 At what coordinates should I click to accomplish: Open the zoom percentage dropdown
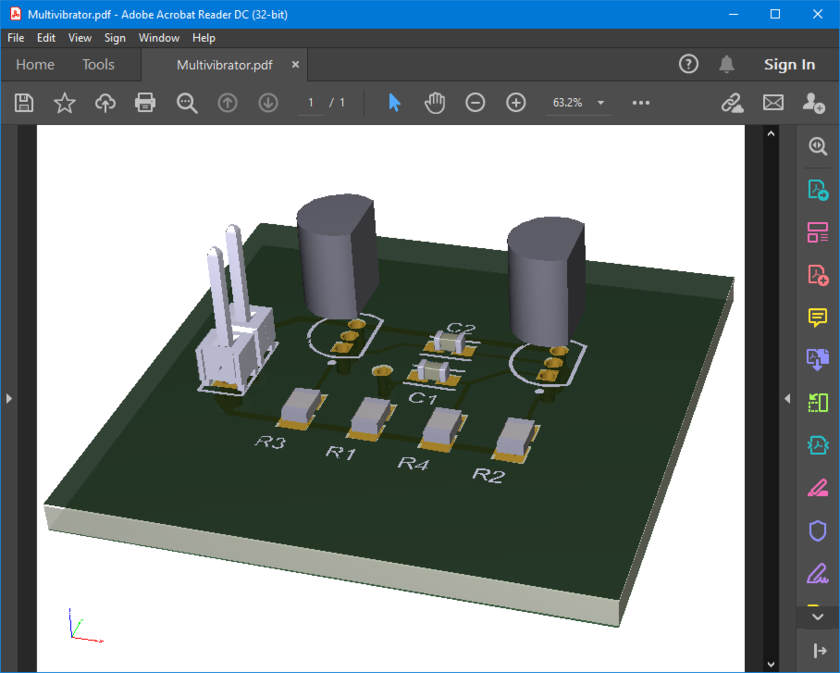click(600, 102)
